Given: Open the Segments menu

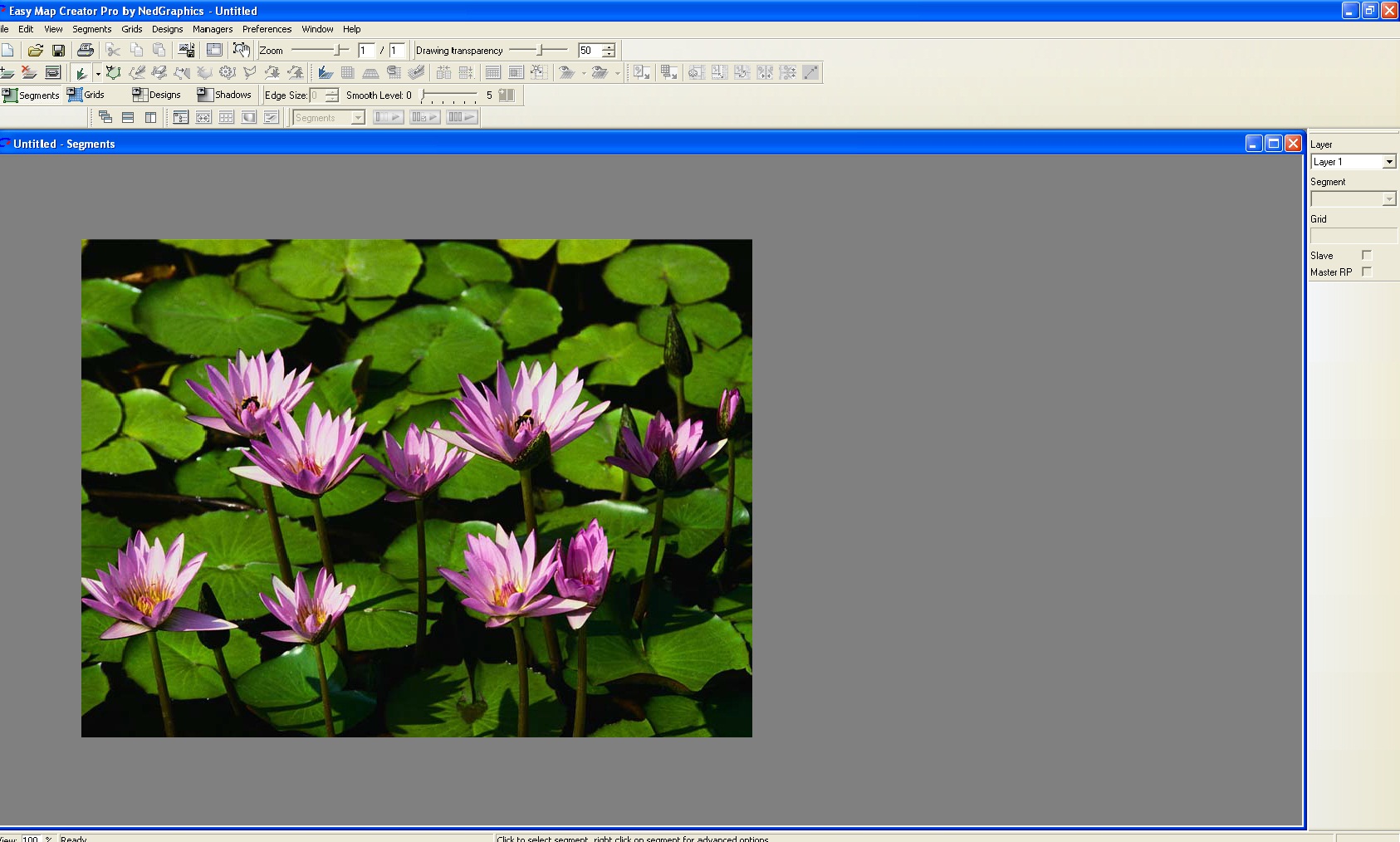Looking at the screenshot, I should (91, 29).
